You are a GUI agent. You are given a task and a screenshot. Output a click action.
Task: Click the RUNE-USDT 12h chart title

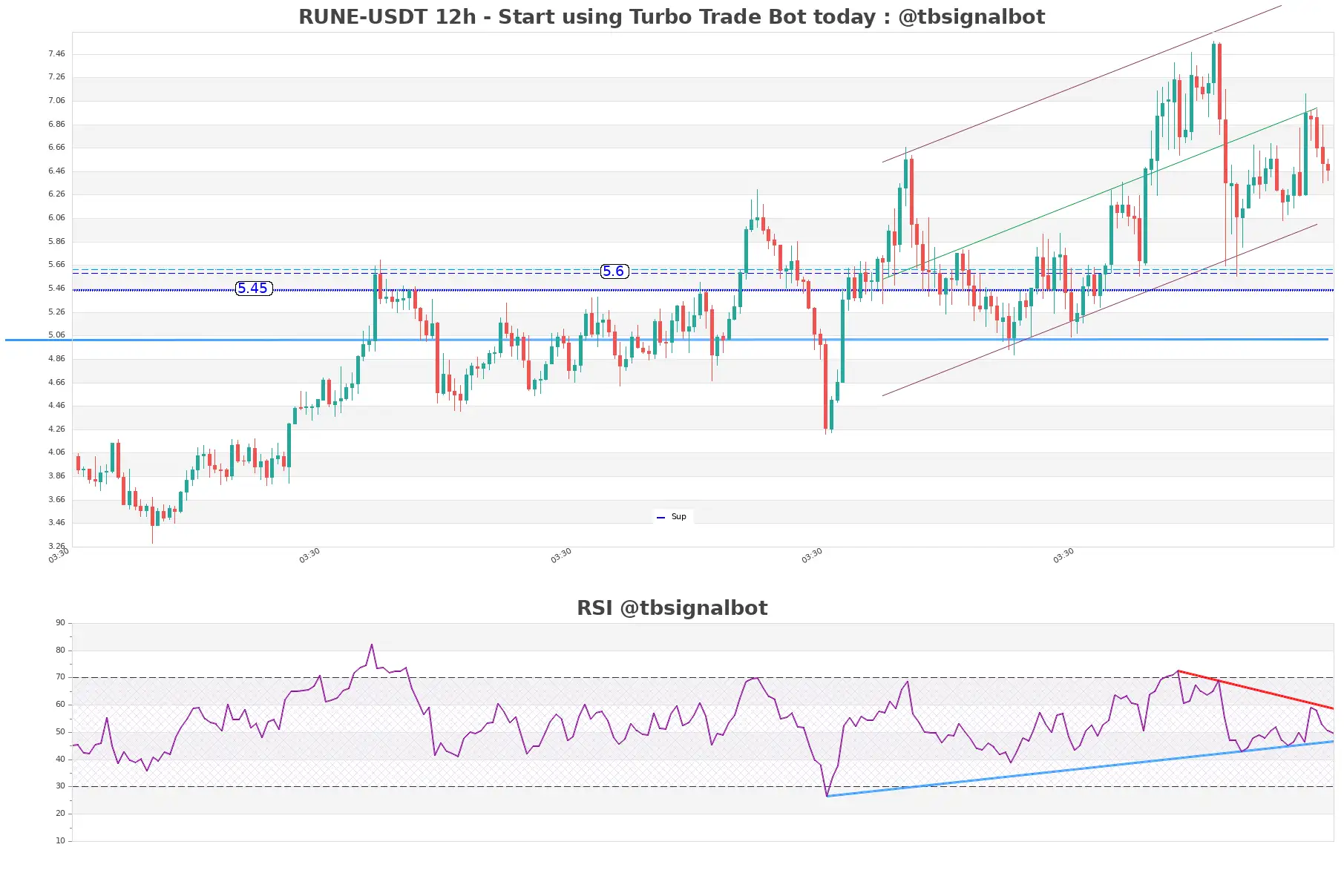672,16
